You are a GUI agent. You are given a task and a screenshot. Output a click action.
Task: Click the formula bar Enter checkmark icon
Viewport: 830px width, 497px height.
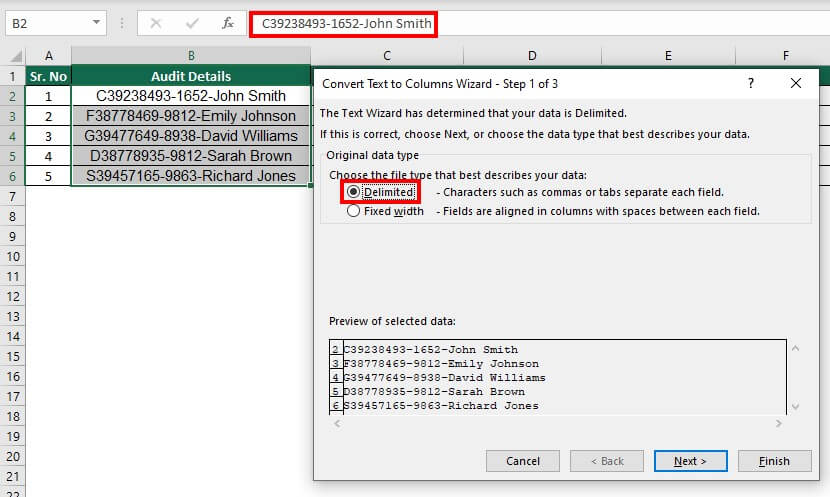pyautogui.click(x=192, y=23)
